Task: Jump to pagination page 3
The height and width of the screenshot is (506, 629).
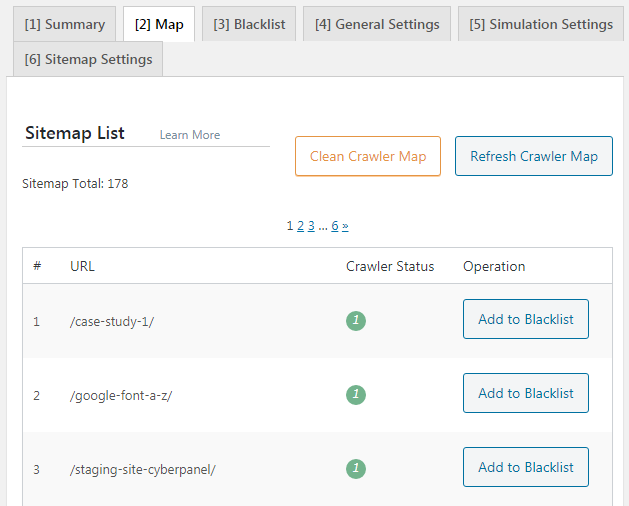Action: pyautogui.click(x=311, y=226)
